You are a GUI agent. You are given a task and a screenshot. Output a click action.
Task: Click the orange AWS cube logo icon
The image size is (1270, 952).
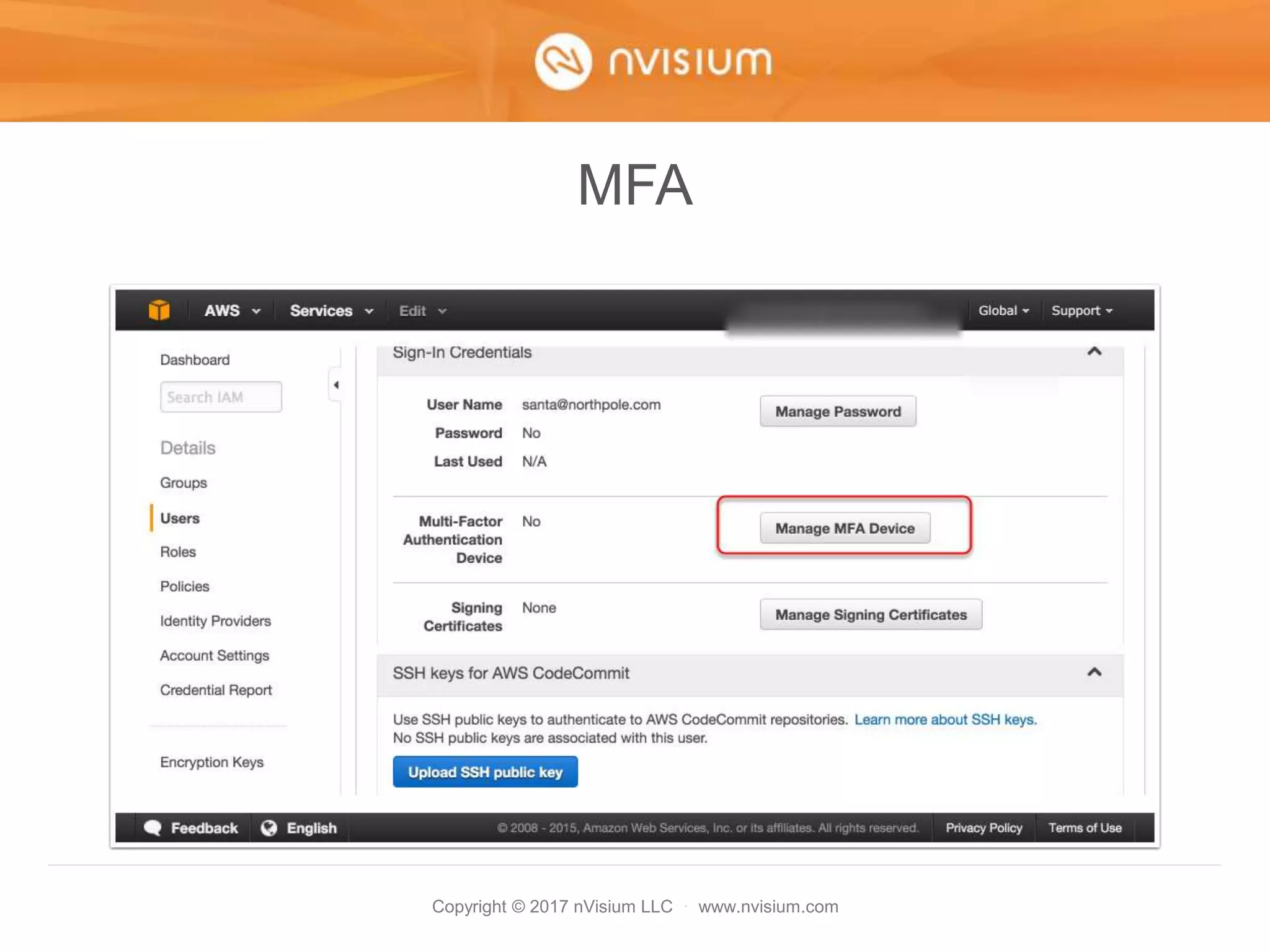click(159, 310)
